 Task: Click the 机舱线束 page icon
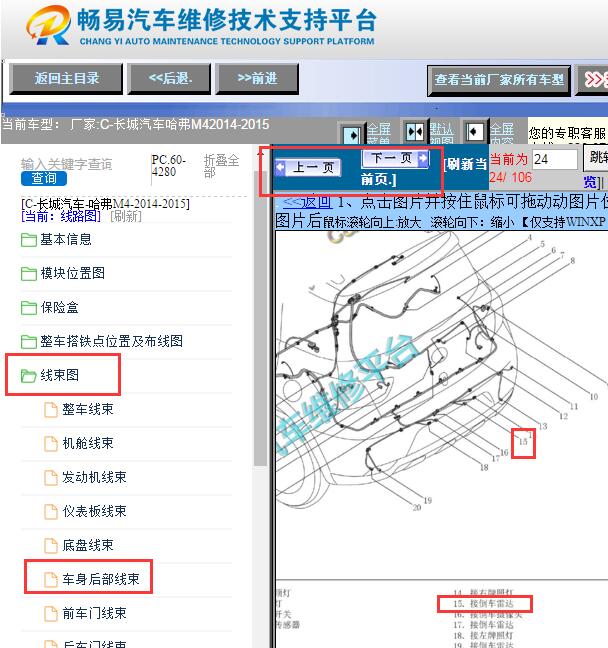(x=51, y=443)
